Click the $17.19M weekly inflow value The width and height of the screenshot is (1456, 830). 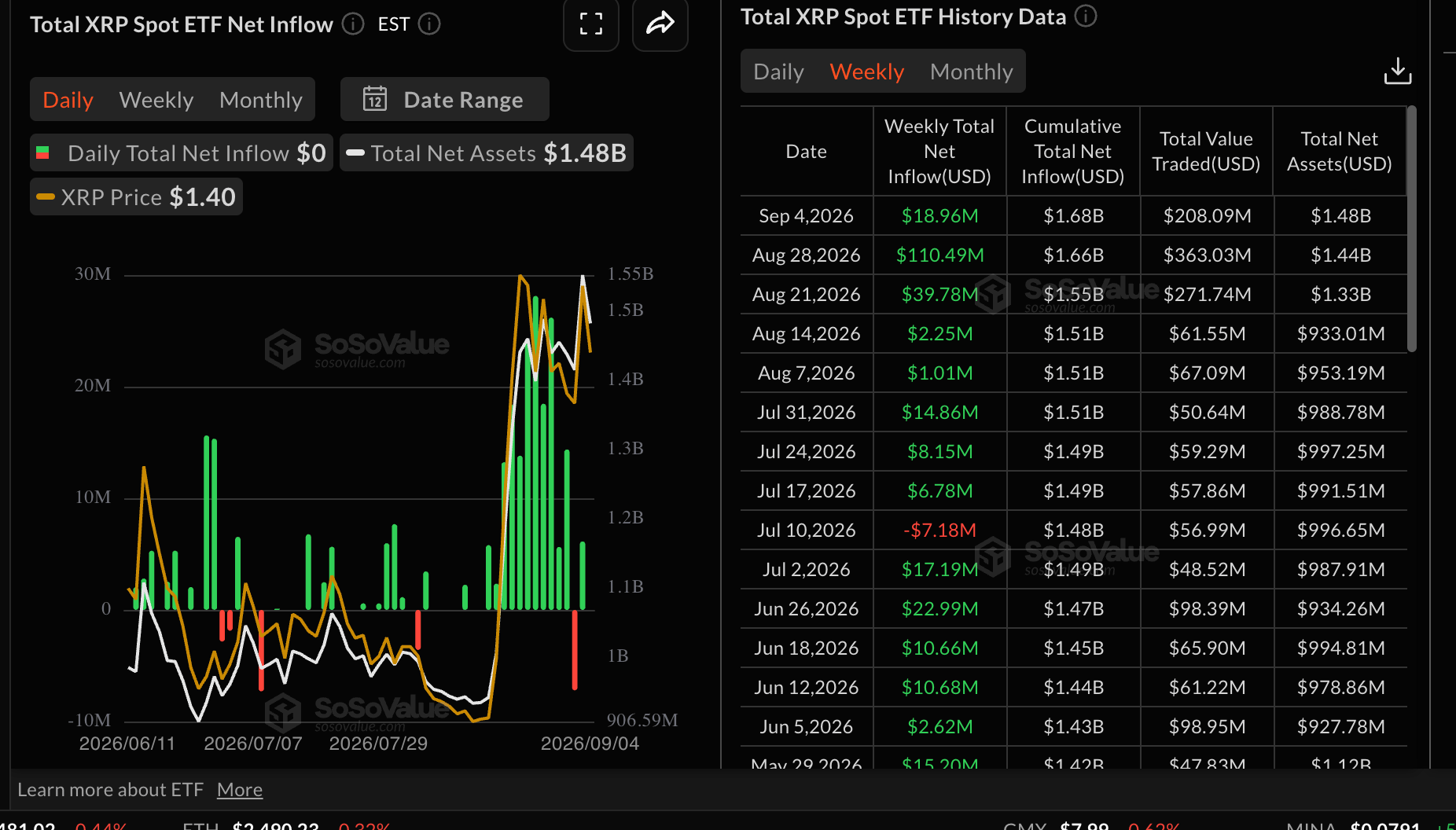940,569
